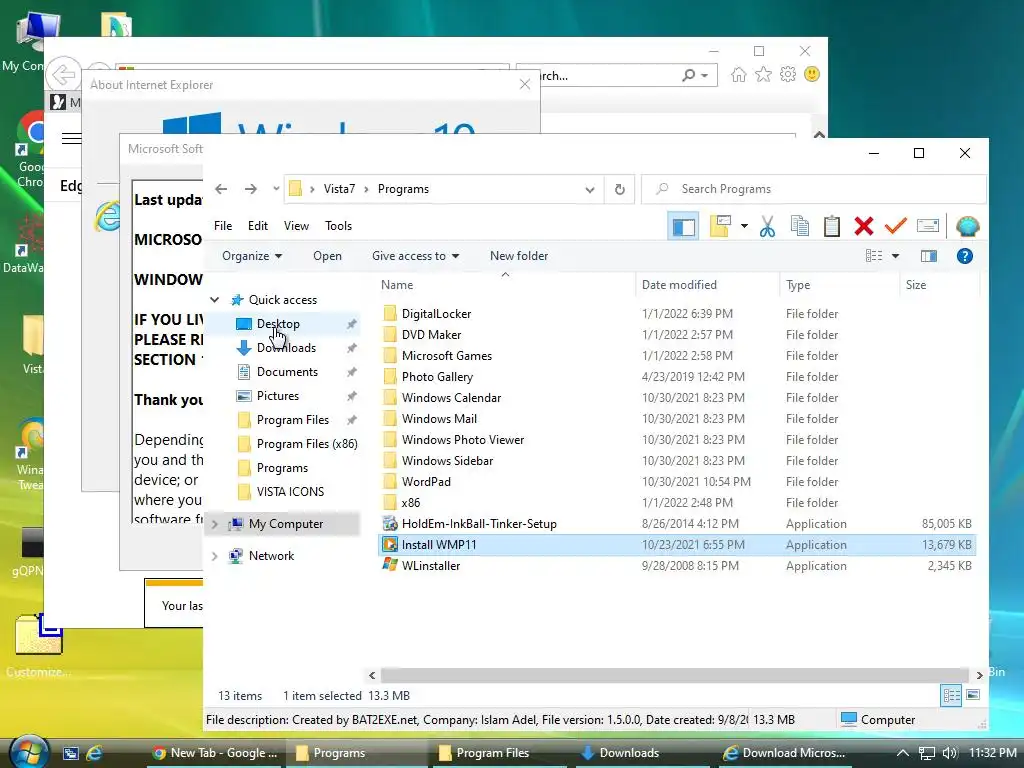Click the horizontal scrollbar in file list
The height and width of the screenshot is (768, 1024).
(674, 675)
